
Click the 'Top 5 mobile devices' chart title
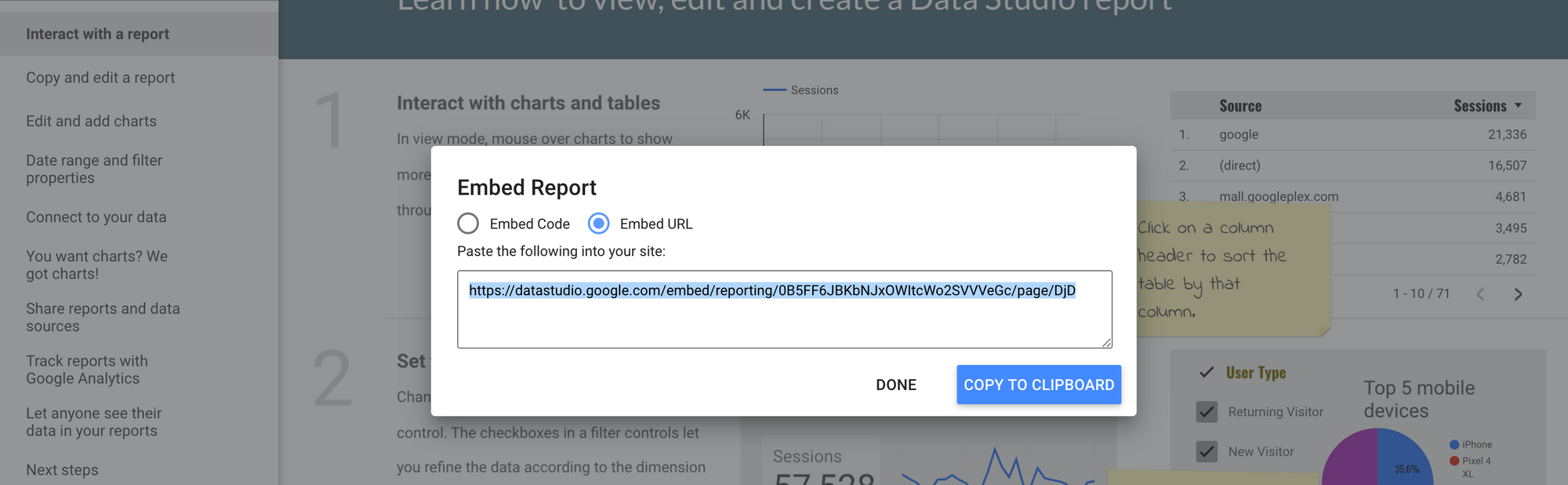(1419, 399)
